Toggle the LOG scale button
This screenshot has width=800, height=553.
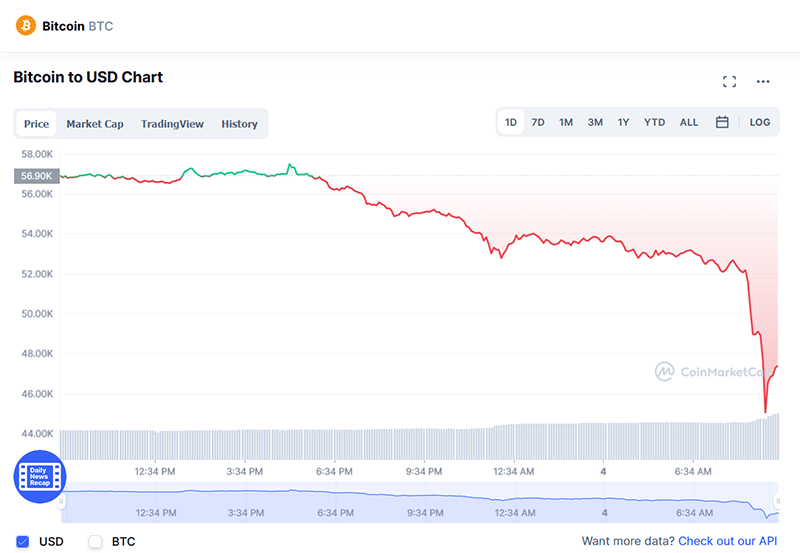tap(760, 122)
